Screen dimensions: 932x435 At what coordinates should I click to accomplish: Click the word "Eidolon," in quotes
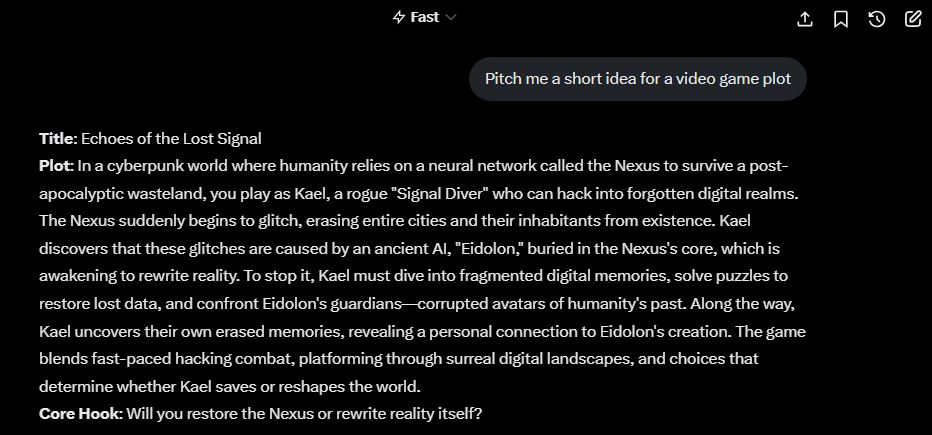[x=480, y=247]
